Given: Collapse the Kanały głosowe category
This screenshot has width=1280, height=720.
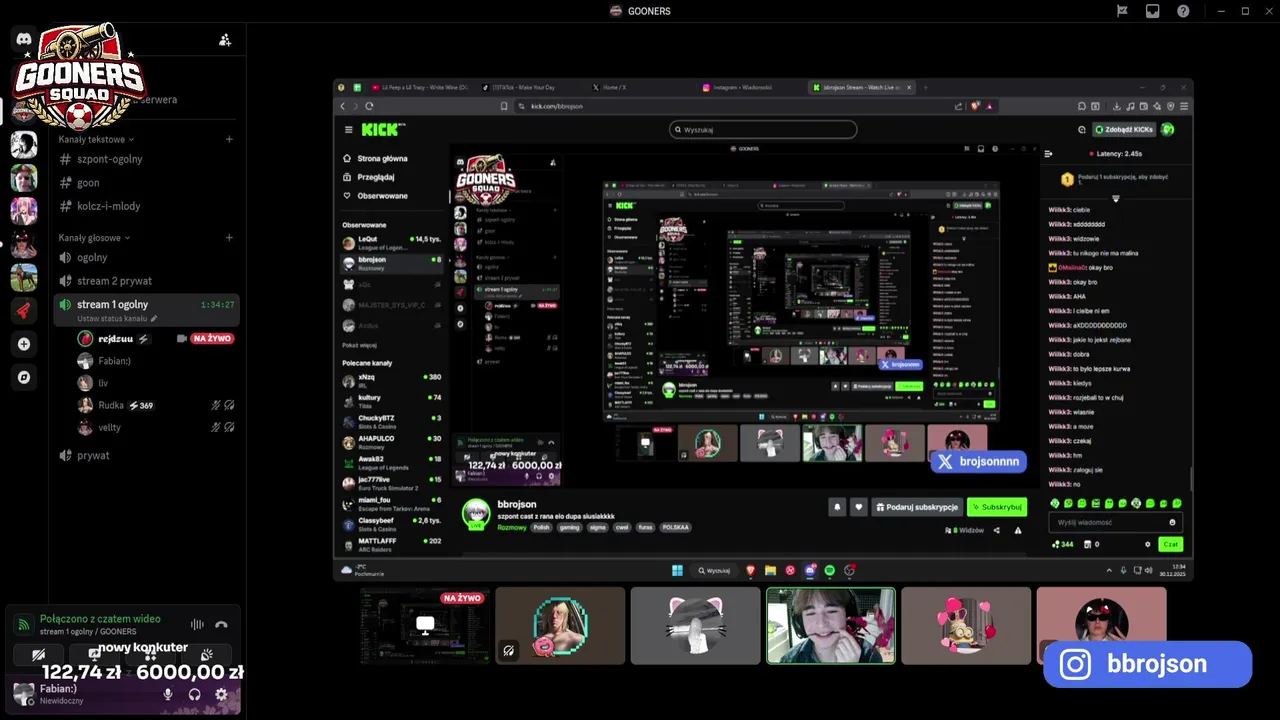Looking at the screenshot, I should click(94, 238).
